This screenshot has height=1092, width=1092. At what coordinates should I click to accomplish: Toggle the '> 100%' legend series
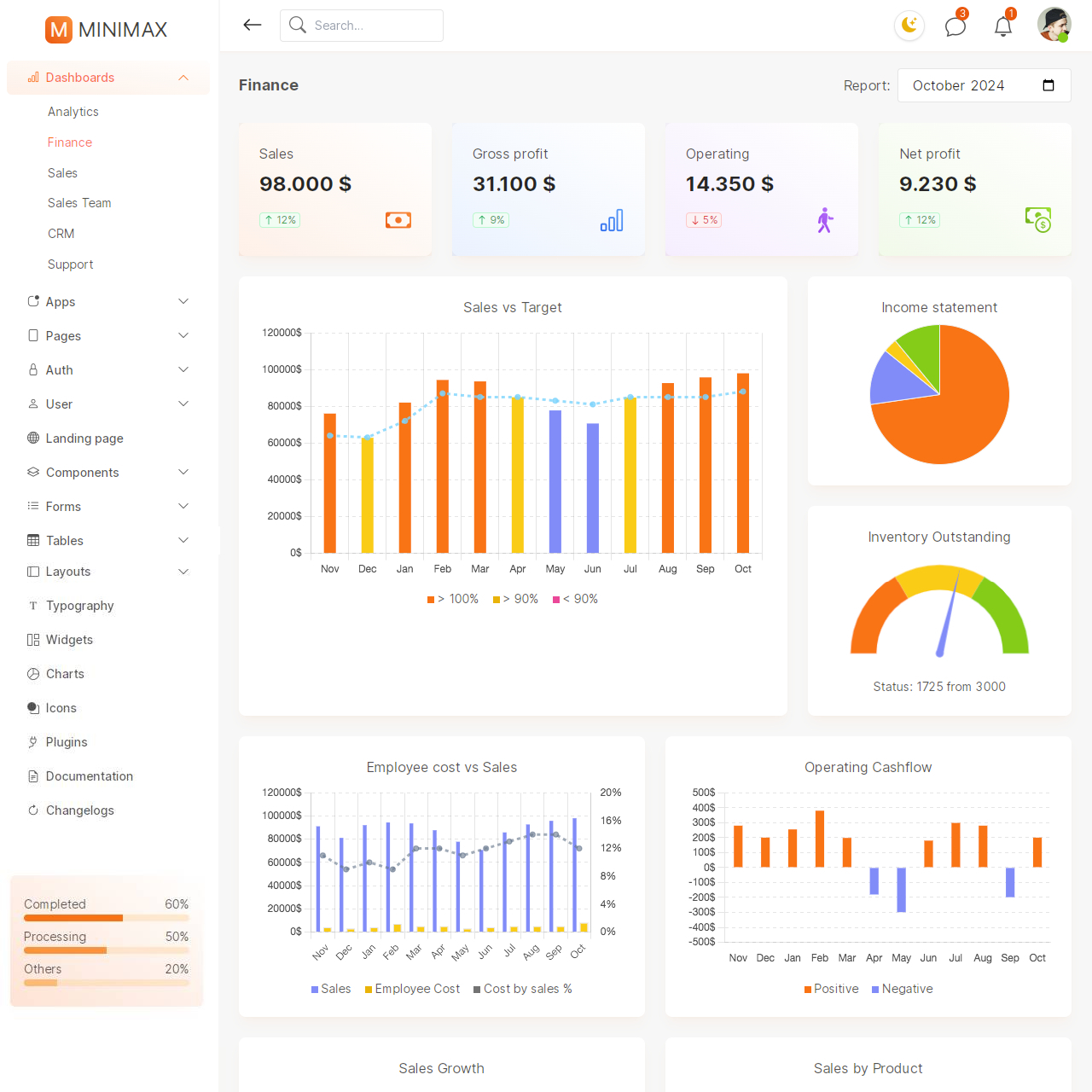click(453, 599)
